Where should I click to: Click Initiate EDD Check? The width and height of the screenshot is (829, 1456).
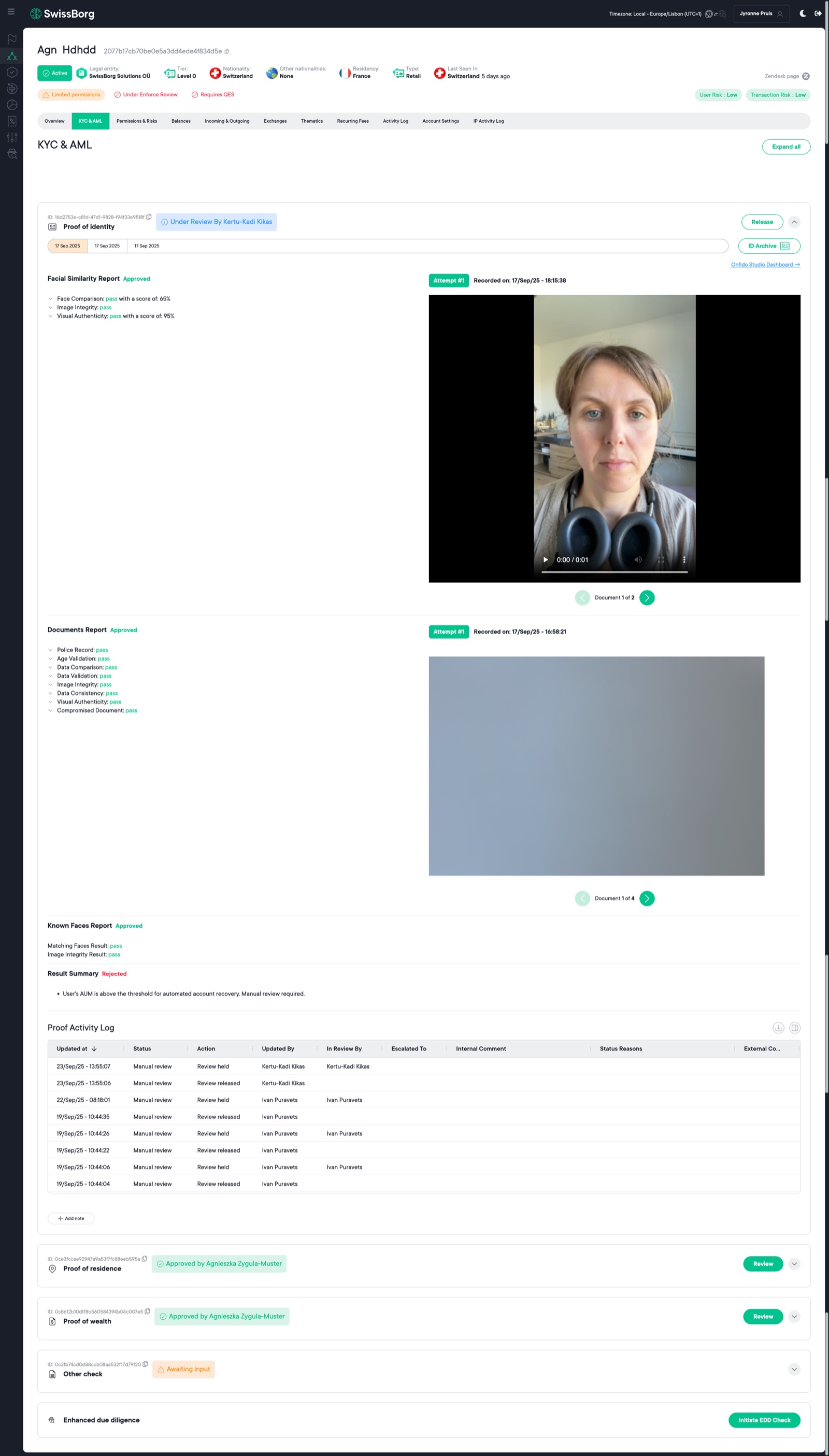click(x=764, y=1420)
